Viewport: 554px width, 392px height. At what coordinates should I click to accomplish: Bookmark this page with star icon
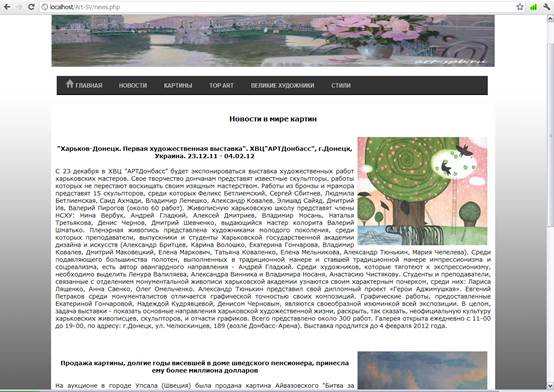[x=520, y=7]
